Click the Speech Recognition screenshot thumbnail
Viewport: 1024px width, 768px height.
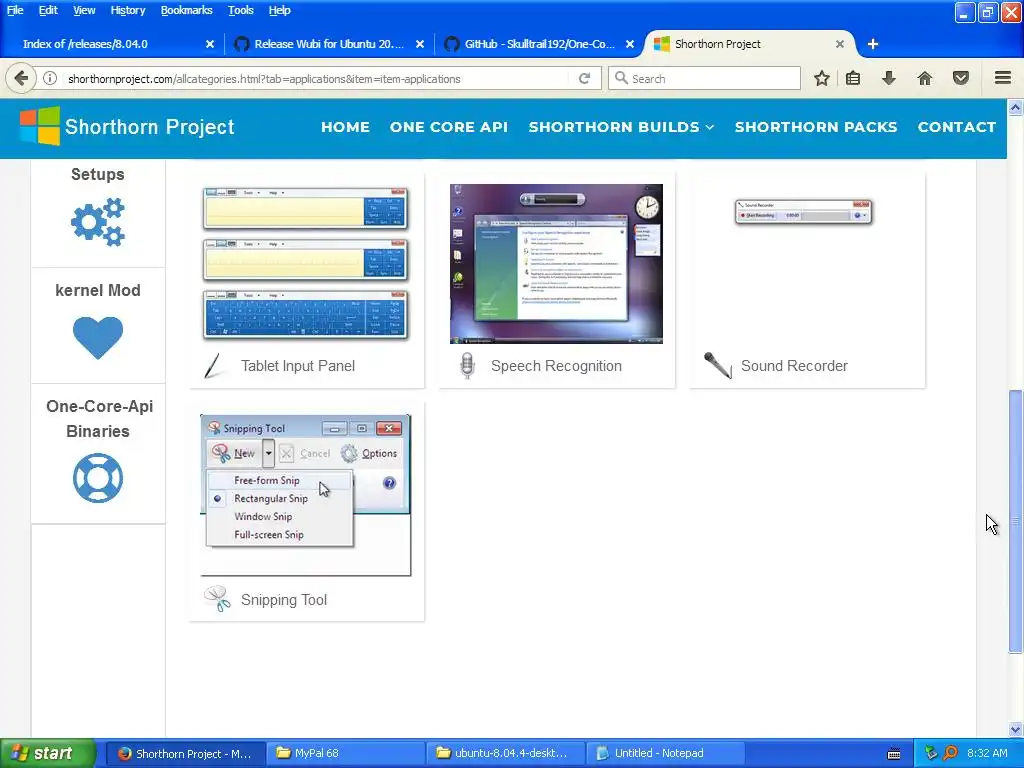click(556, 264)
